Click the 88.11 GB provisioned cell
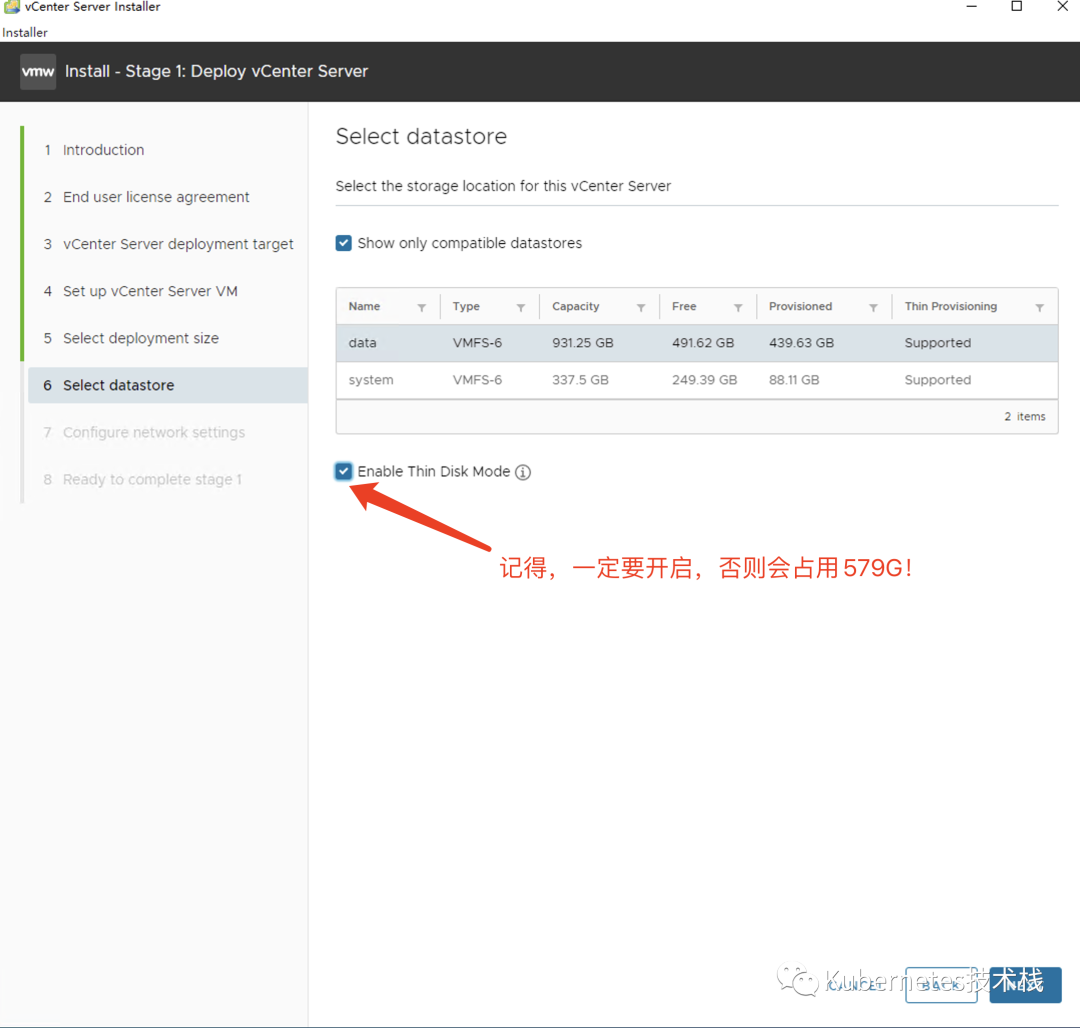The height and width of the screenshot is (1028, 1080). pyautogui.click(x=794, y=380)
